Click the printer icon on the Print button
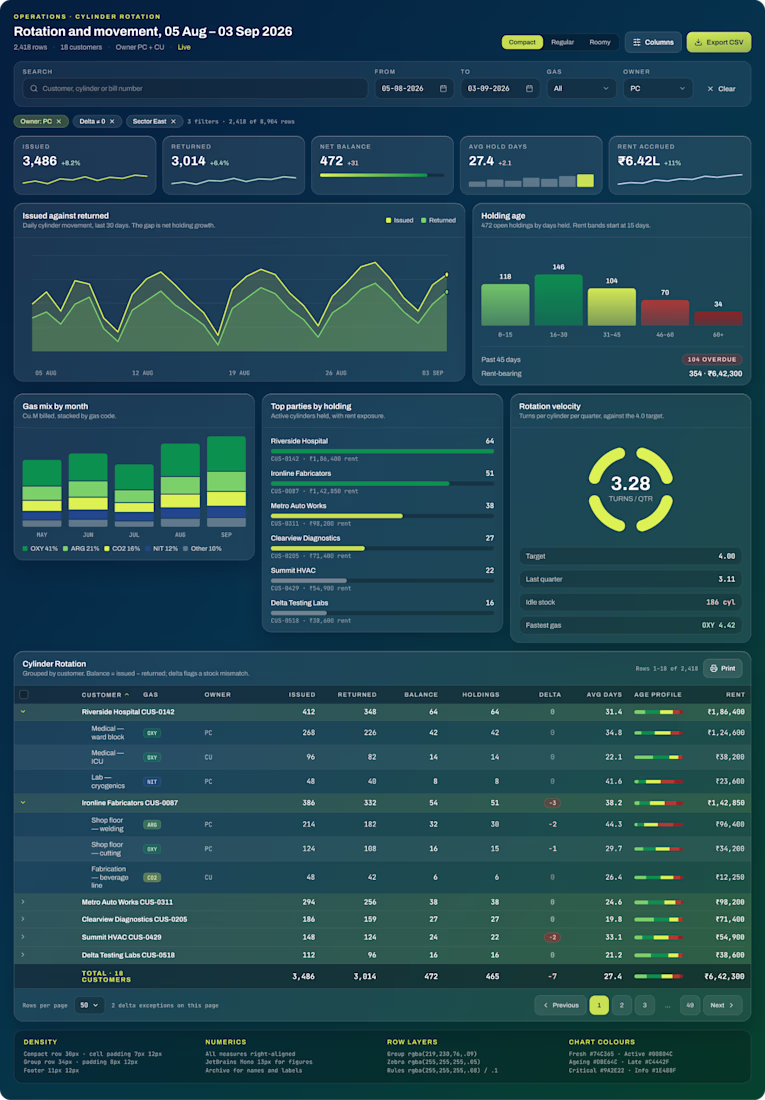Image resolution: width=765 pixels, height=1100 pixels. (x=714, y=668)
